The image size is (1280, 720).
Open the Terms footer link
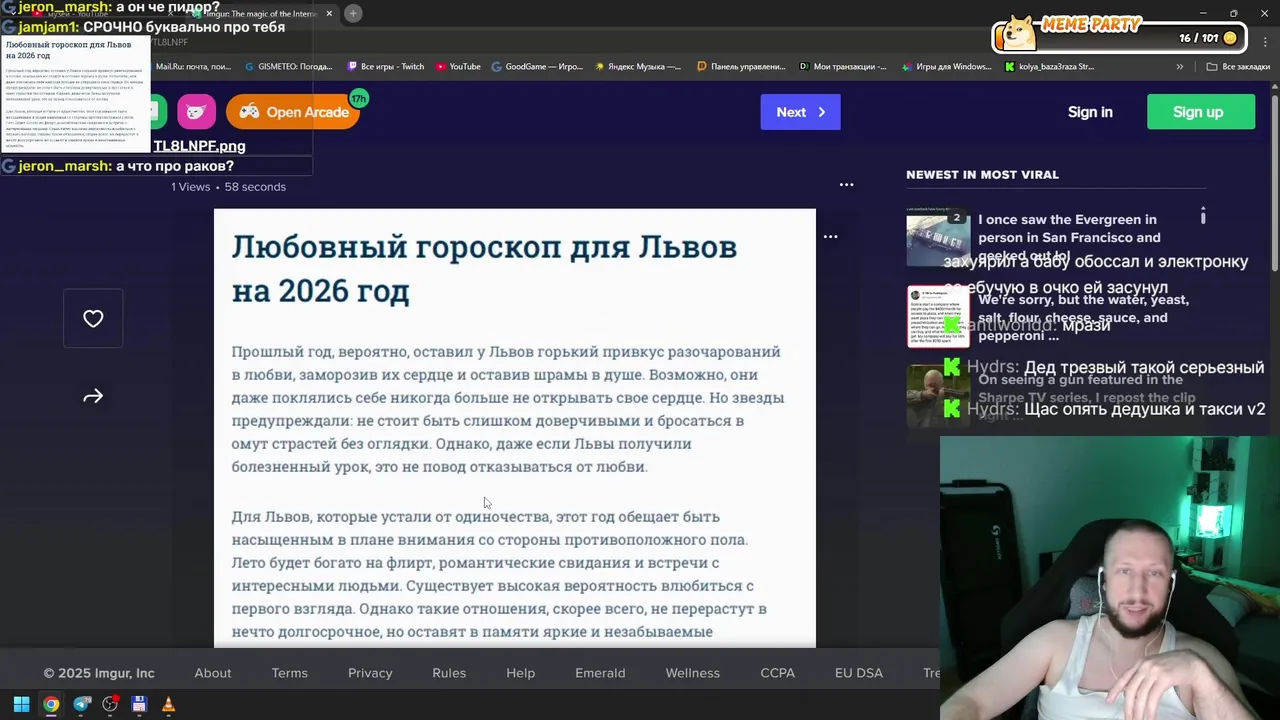(290, 673)
